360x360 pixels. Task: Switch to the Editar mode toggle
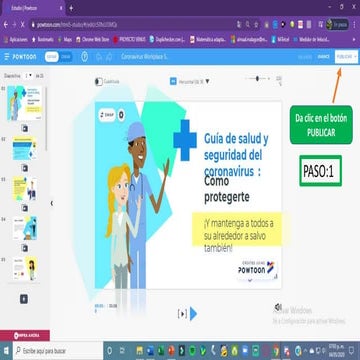pyautogui.click(x=52, y=57)
